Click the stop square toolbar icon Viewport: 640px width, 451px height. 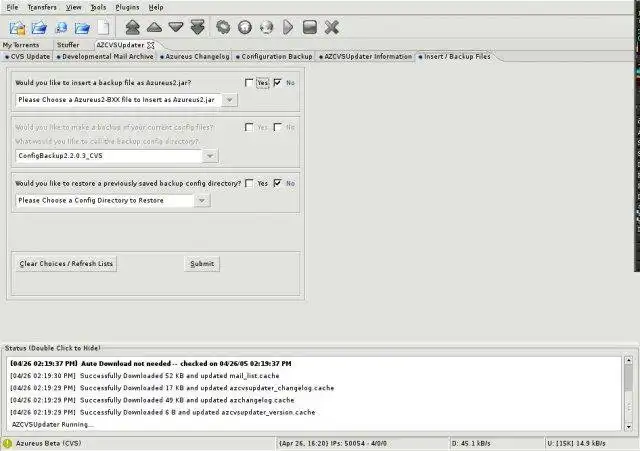[310, 27]
